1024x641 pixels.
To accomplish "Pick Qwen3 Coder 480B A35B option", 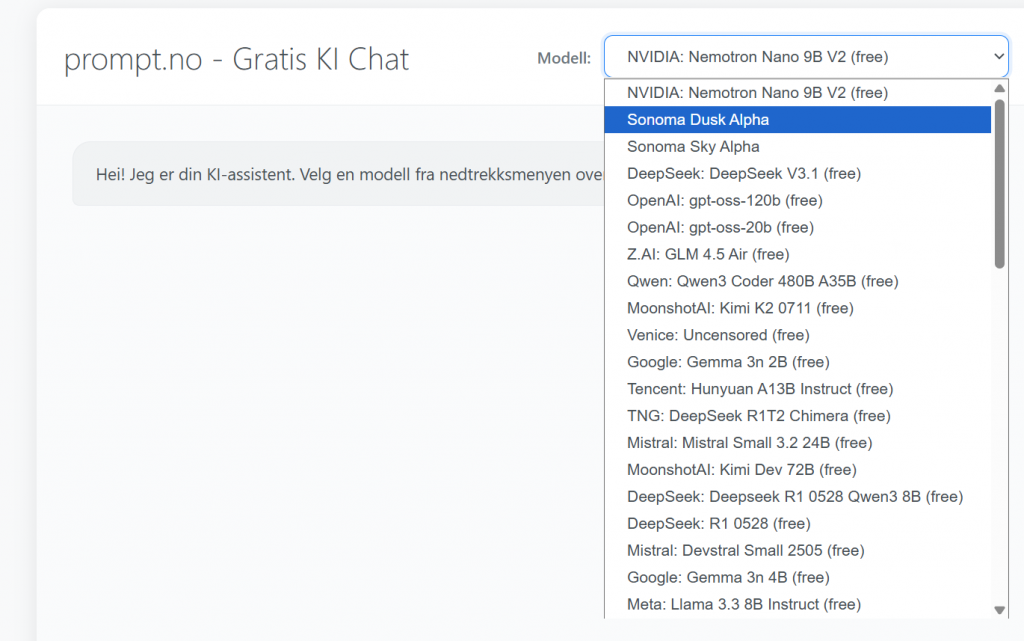I will [762, 282].
